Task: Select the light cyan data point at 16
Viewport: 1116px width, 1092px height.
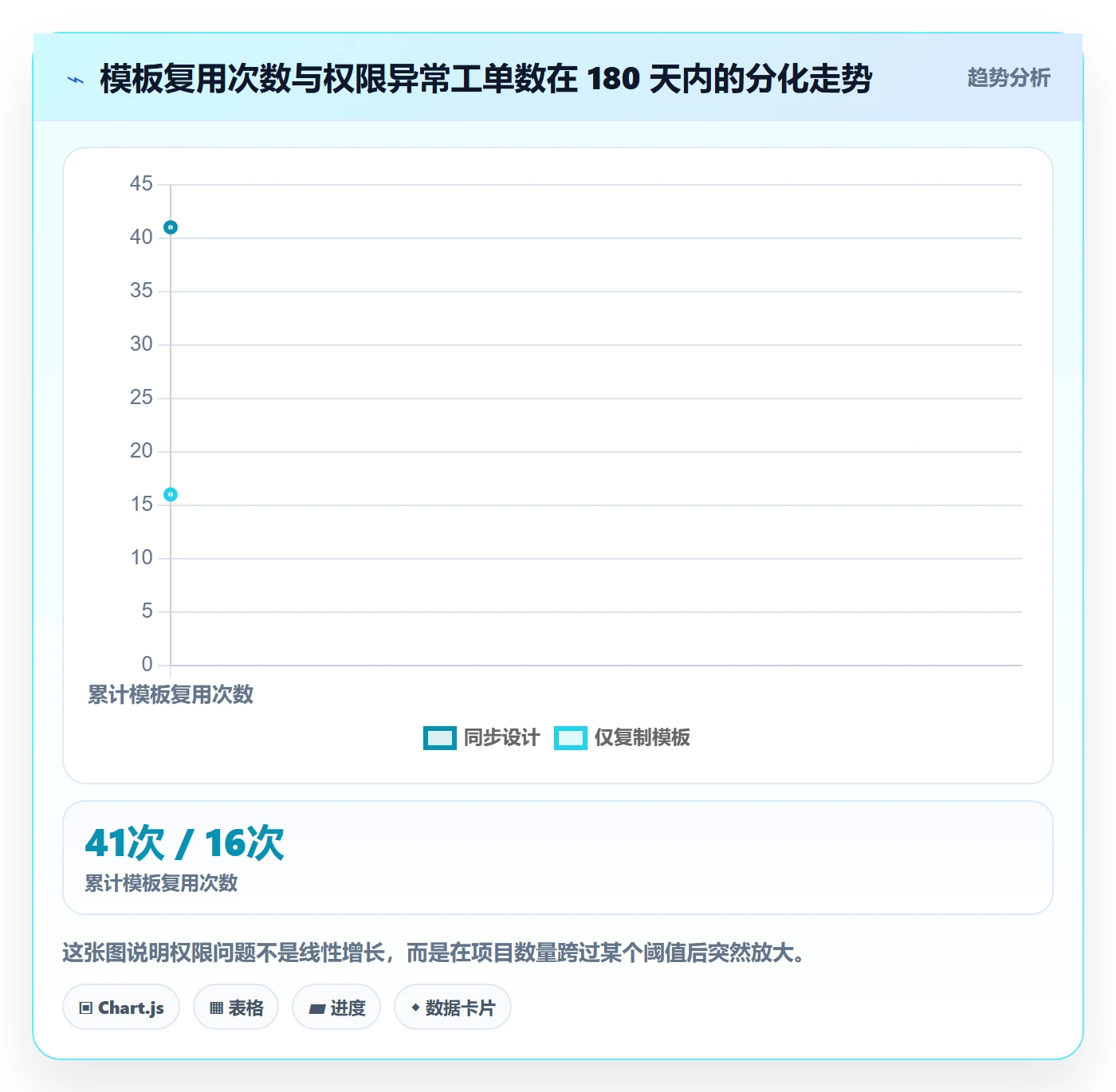Action: coord(171,494)
